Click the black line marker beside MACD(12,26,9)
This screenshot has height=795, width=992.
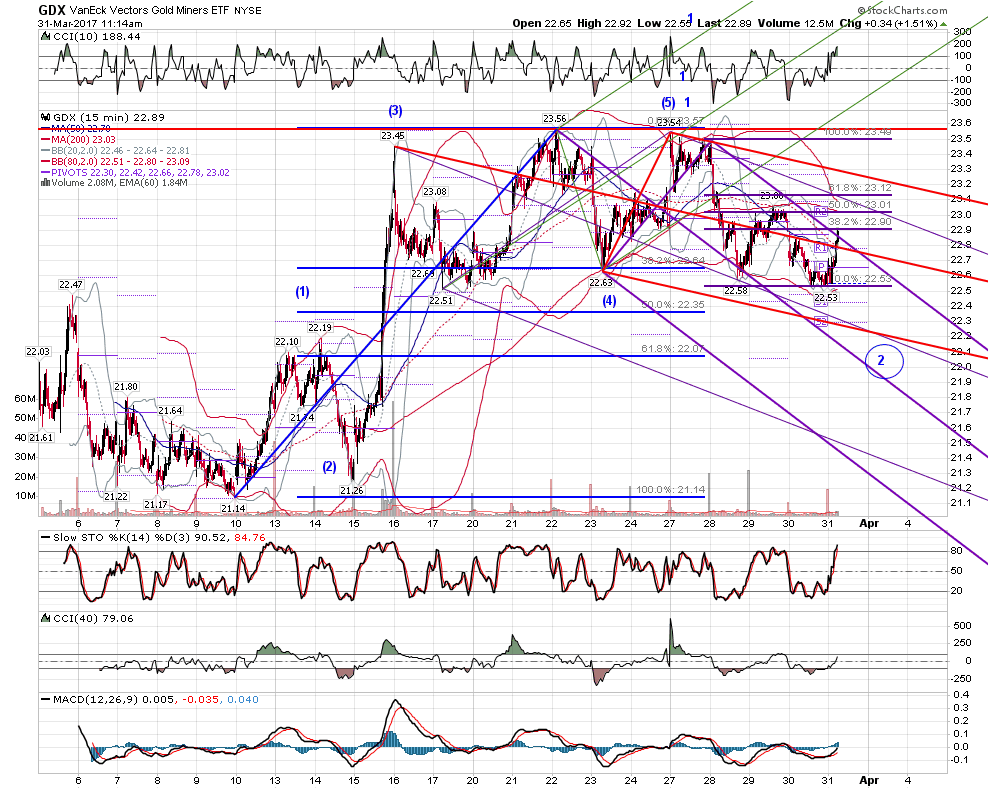tap(46, 699)
